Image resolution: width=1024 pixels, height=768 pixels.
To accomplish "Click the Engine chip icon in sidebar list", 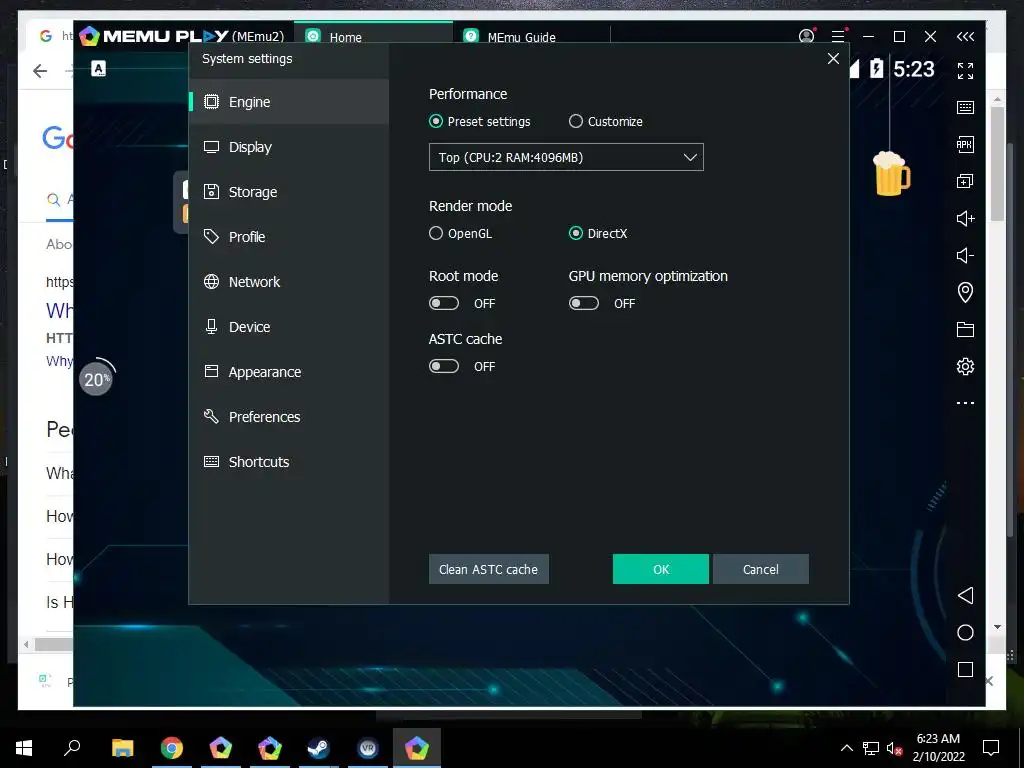I will pyautogui.click(x=212, y=102).
